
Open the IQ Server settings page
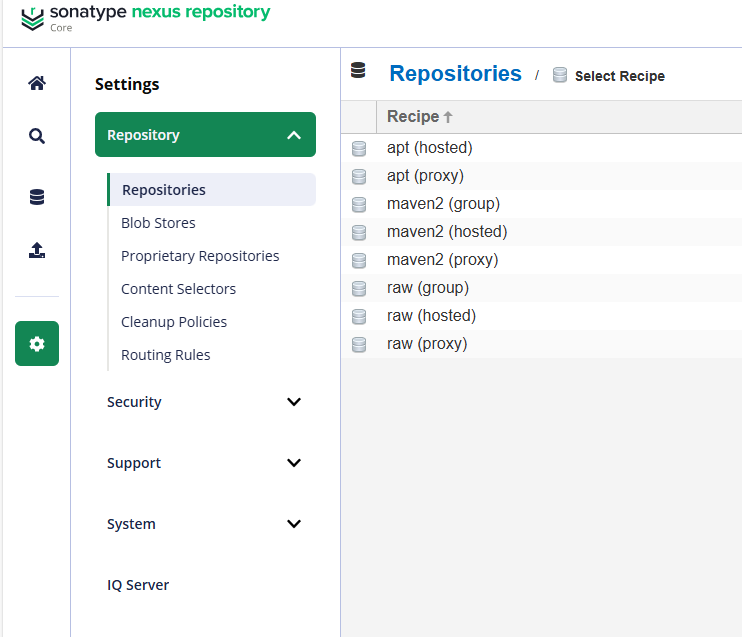tap(138, 585)
